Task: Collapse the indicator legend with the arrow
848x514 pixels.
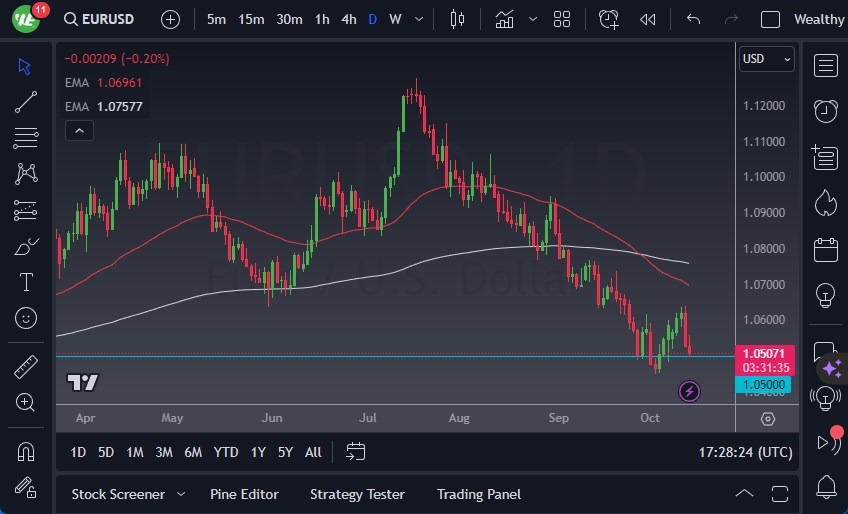Action: [78, 130]
